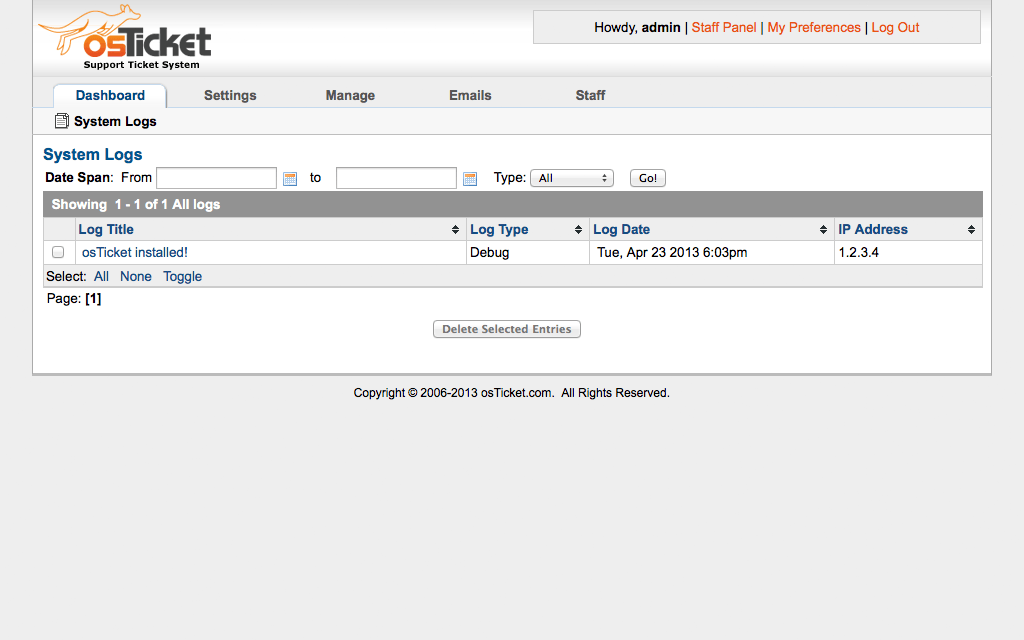The image size is (1024, 640).
Task: Sort by Log Type using its sort arrows
Action: (578, 230)
